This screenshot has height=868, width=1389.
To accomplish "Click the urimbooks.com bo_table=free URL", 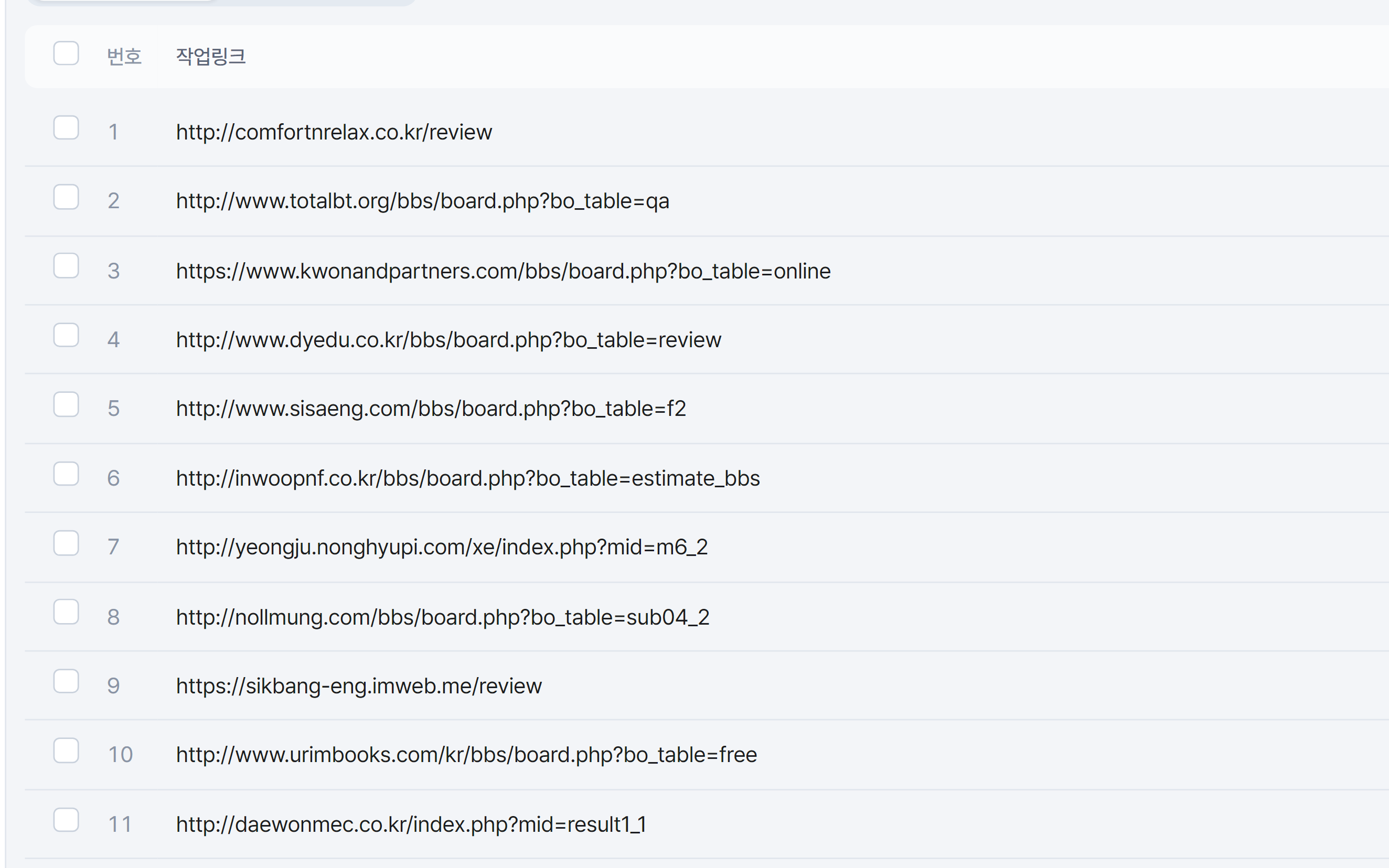I will pos(467,755).
